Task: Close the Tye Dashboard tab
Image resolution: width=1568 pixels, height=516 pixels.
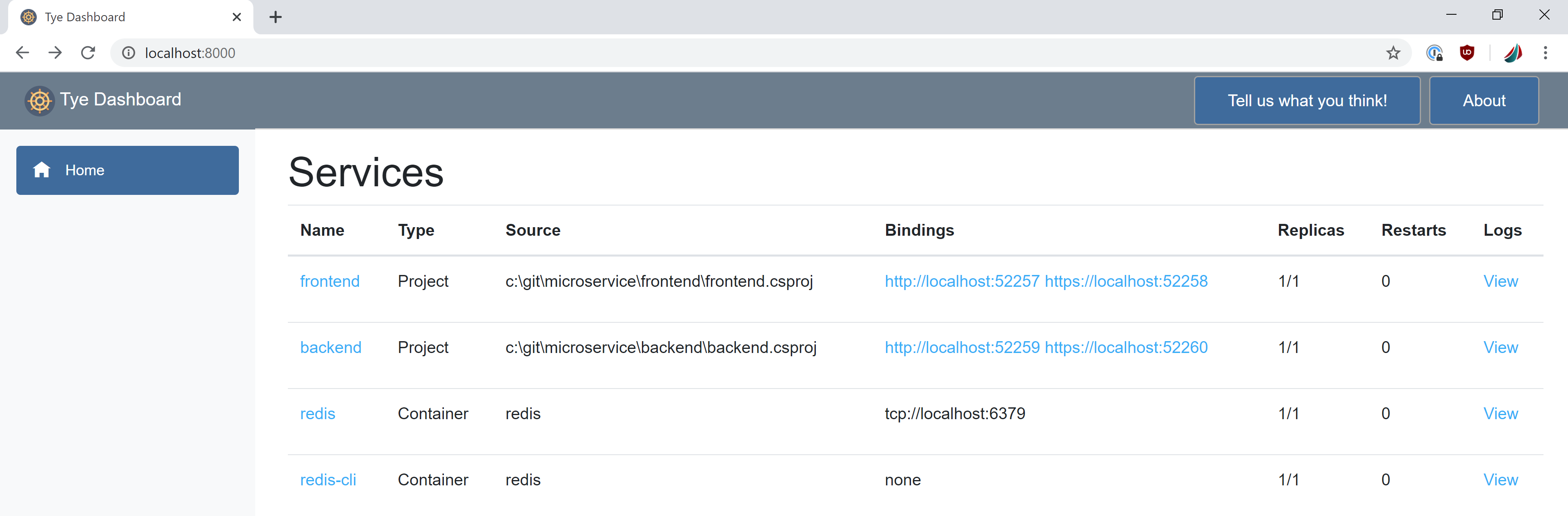Action: [237, 17]
